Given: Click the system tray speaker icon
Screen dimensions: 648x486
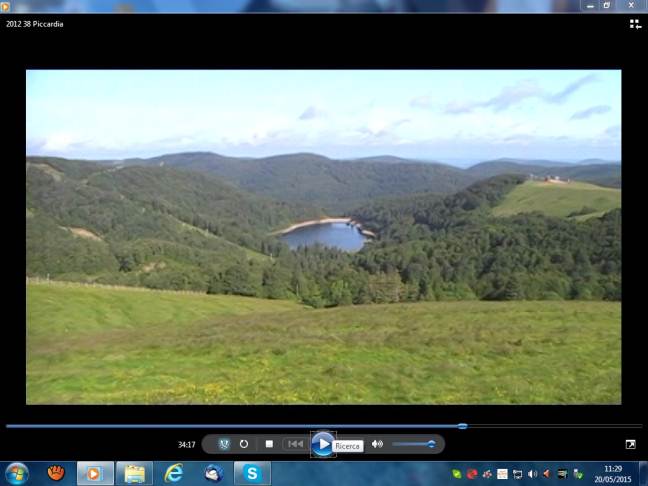Looking at the screenshot, I should (x=532, y=474).
